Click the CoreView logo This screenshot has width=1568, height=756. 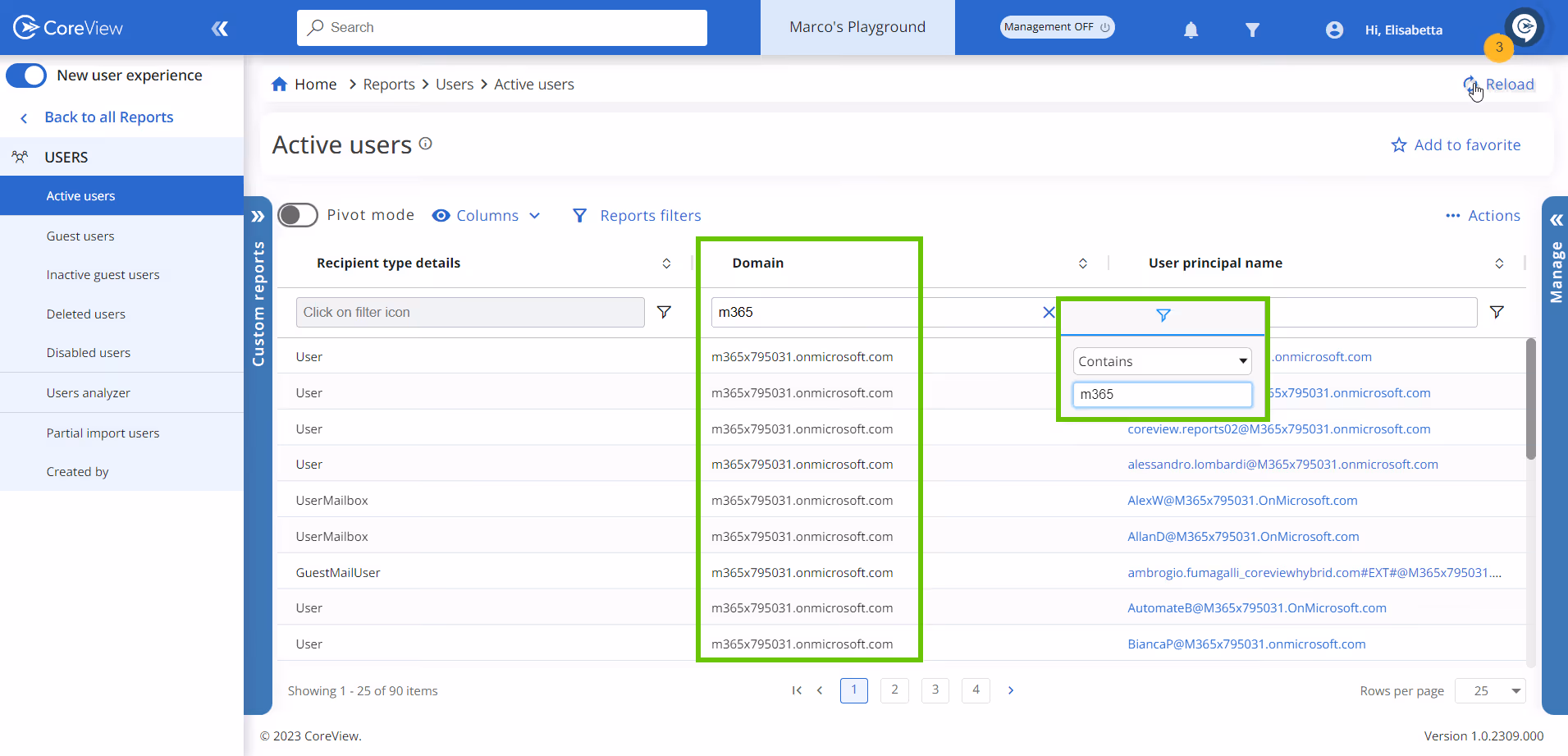(x=68, y=28)
